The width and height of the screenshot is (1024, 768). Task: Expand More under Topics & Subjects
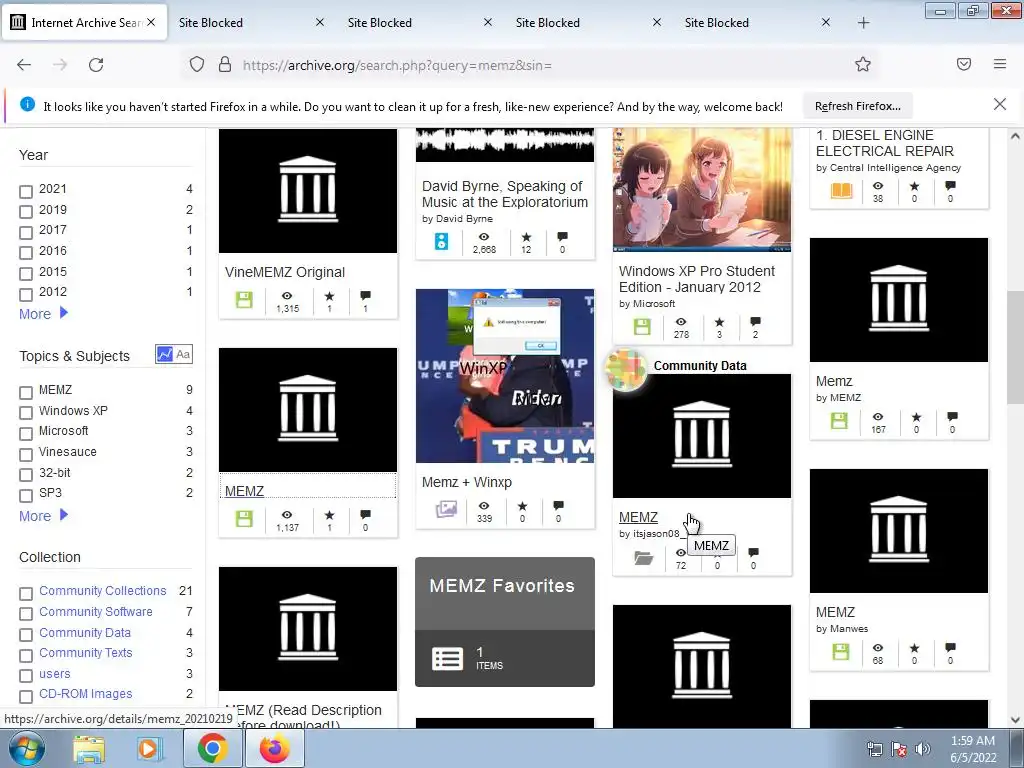tap(43, 516)
